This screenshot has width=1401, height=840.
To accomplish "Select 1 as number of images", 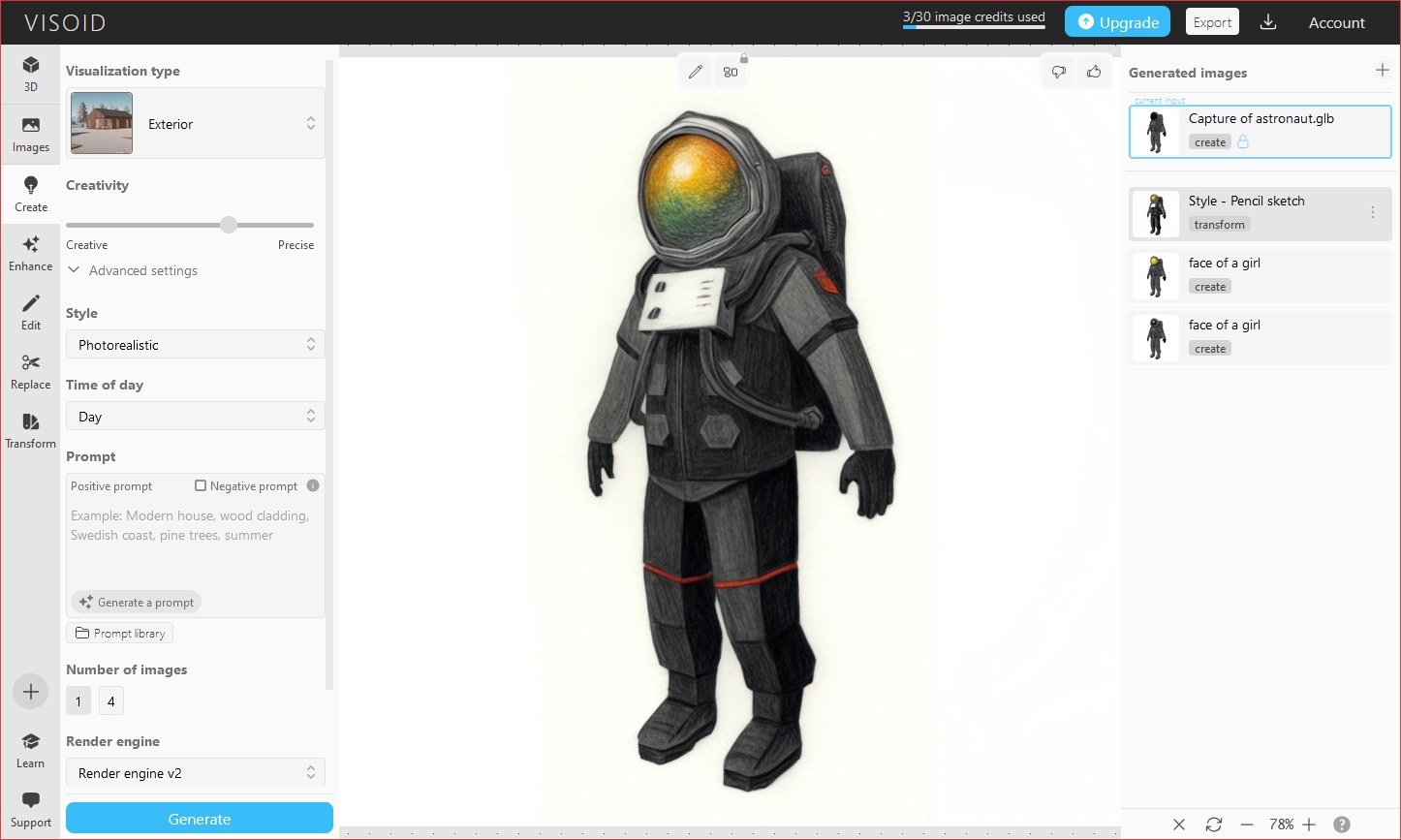I will [78, 701].
